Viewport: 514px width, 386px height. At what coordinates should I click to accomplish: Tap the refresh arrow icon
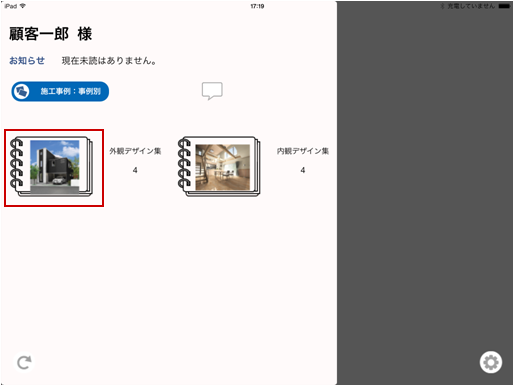[x=24, y=362]
